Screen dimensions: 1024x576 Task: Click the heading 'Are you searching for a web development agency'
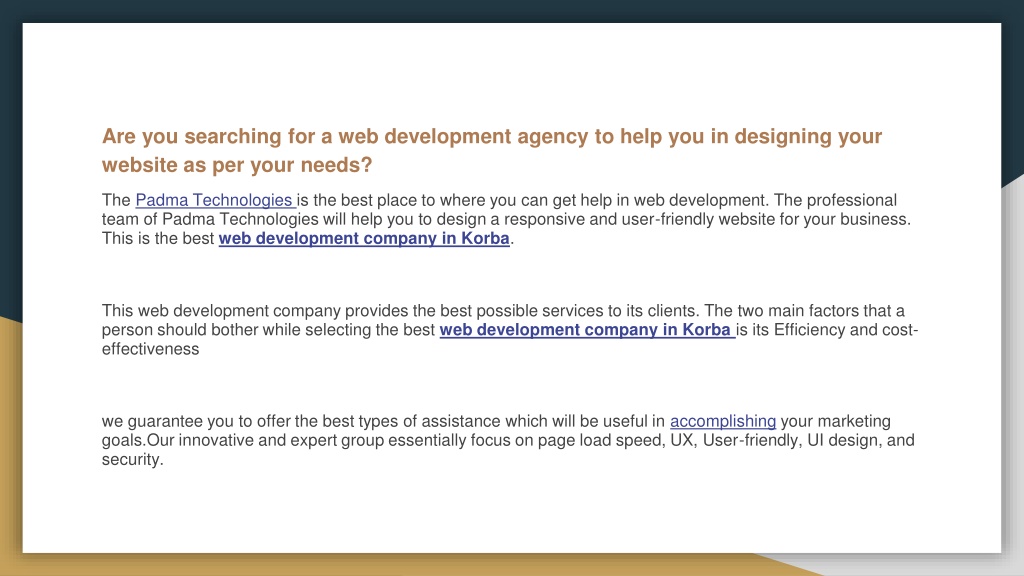pyautogui.click(x=492, y=150)
